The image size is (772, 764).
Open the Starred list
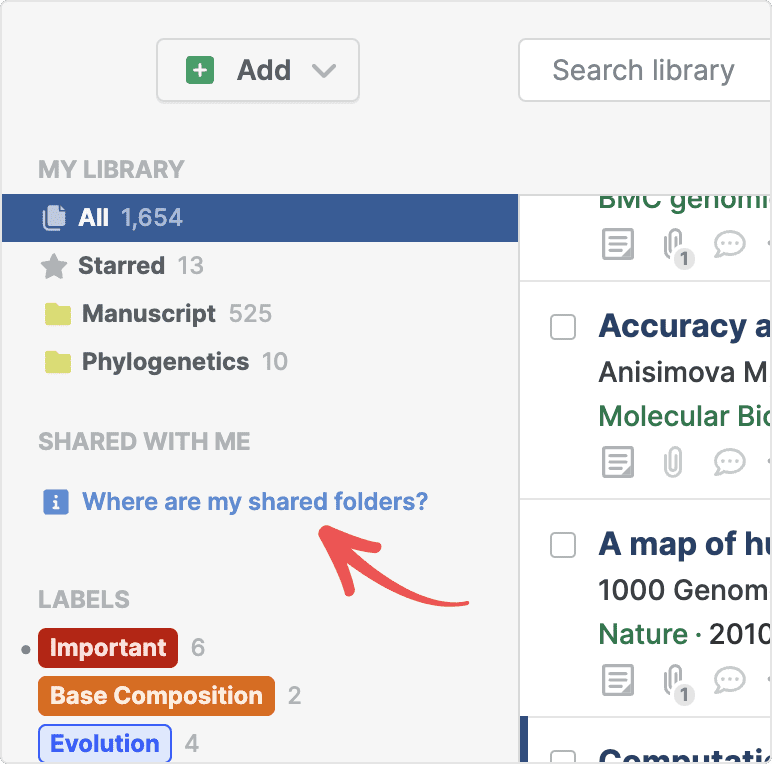(121, 266)
